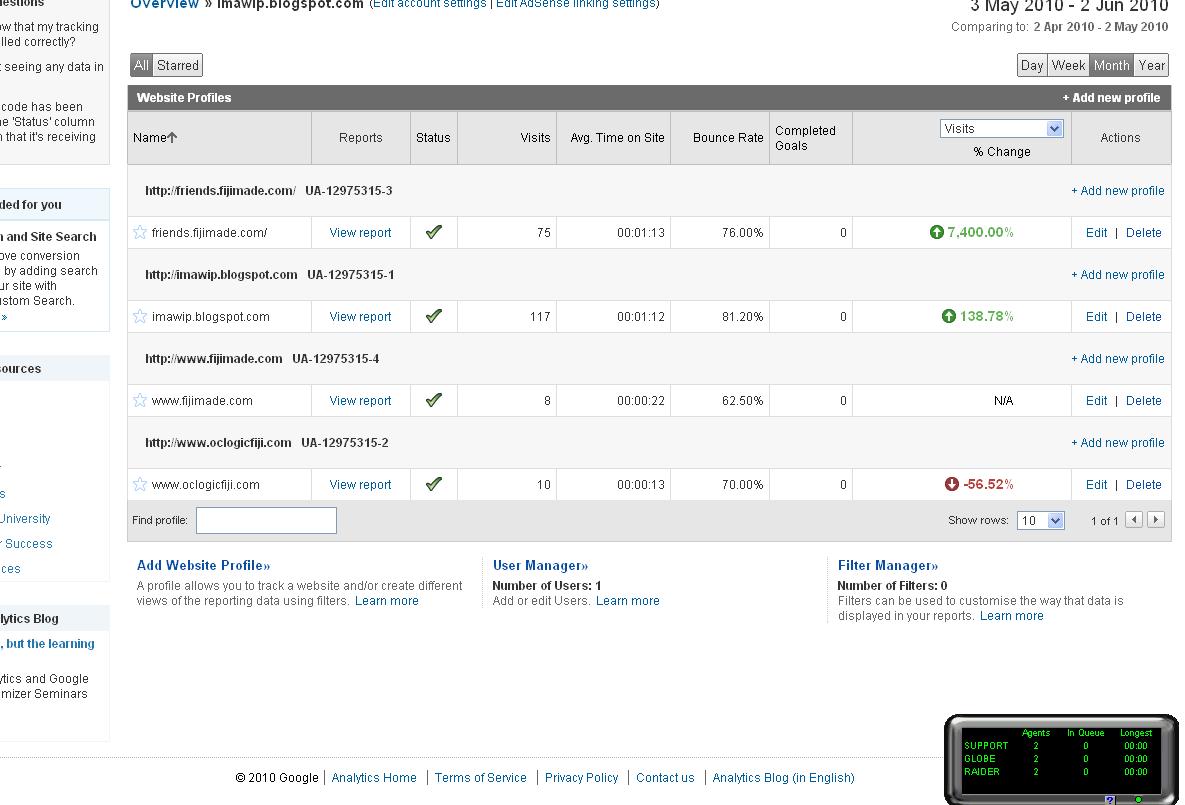Click status checkmark for www.oclogicfiji.com
Screen dimensions: 1185x805
click(434, 484)
